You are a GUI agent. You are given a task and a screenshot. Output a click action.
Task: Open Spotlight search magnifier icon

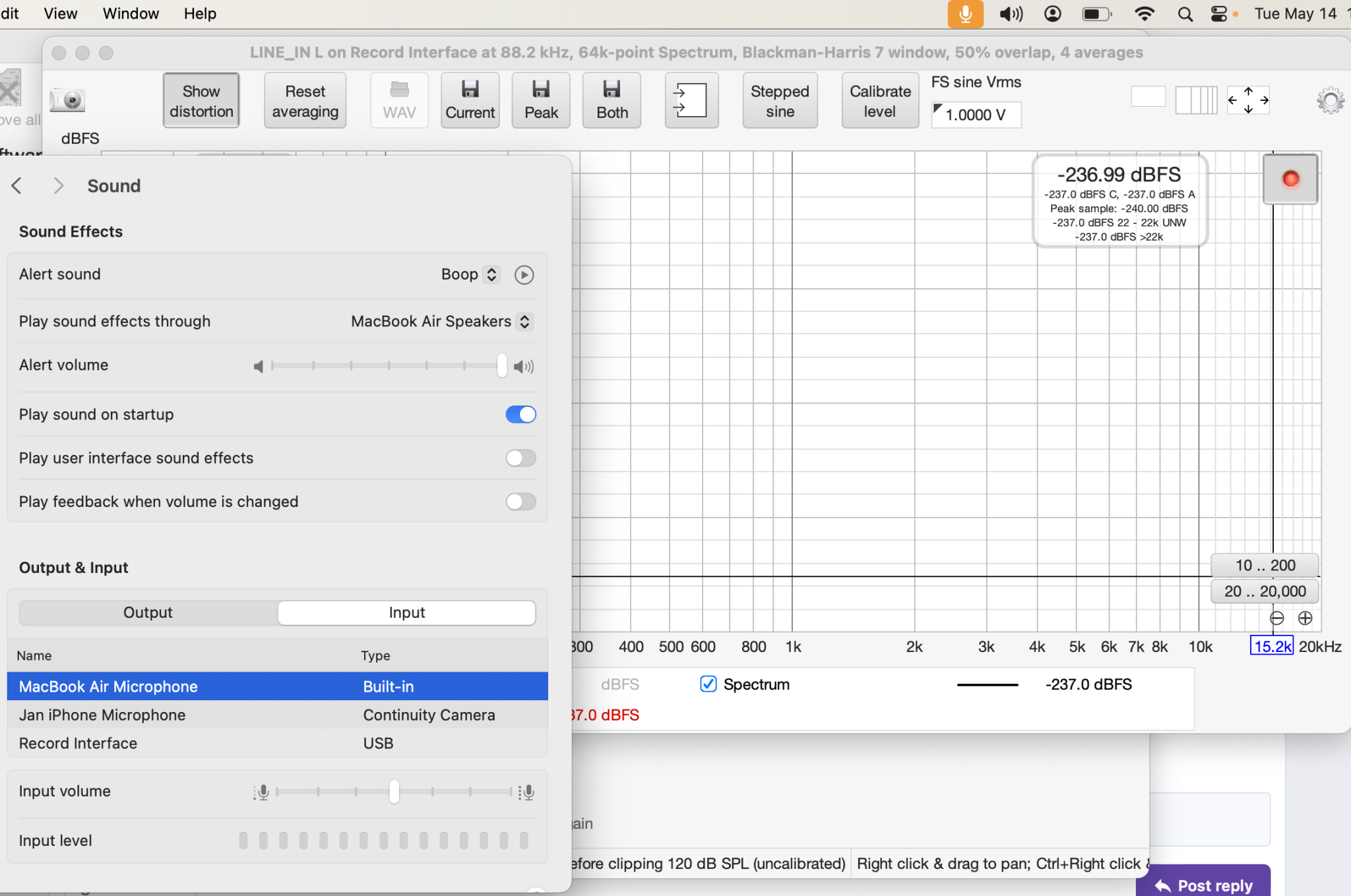(x=1185, y=14)
